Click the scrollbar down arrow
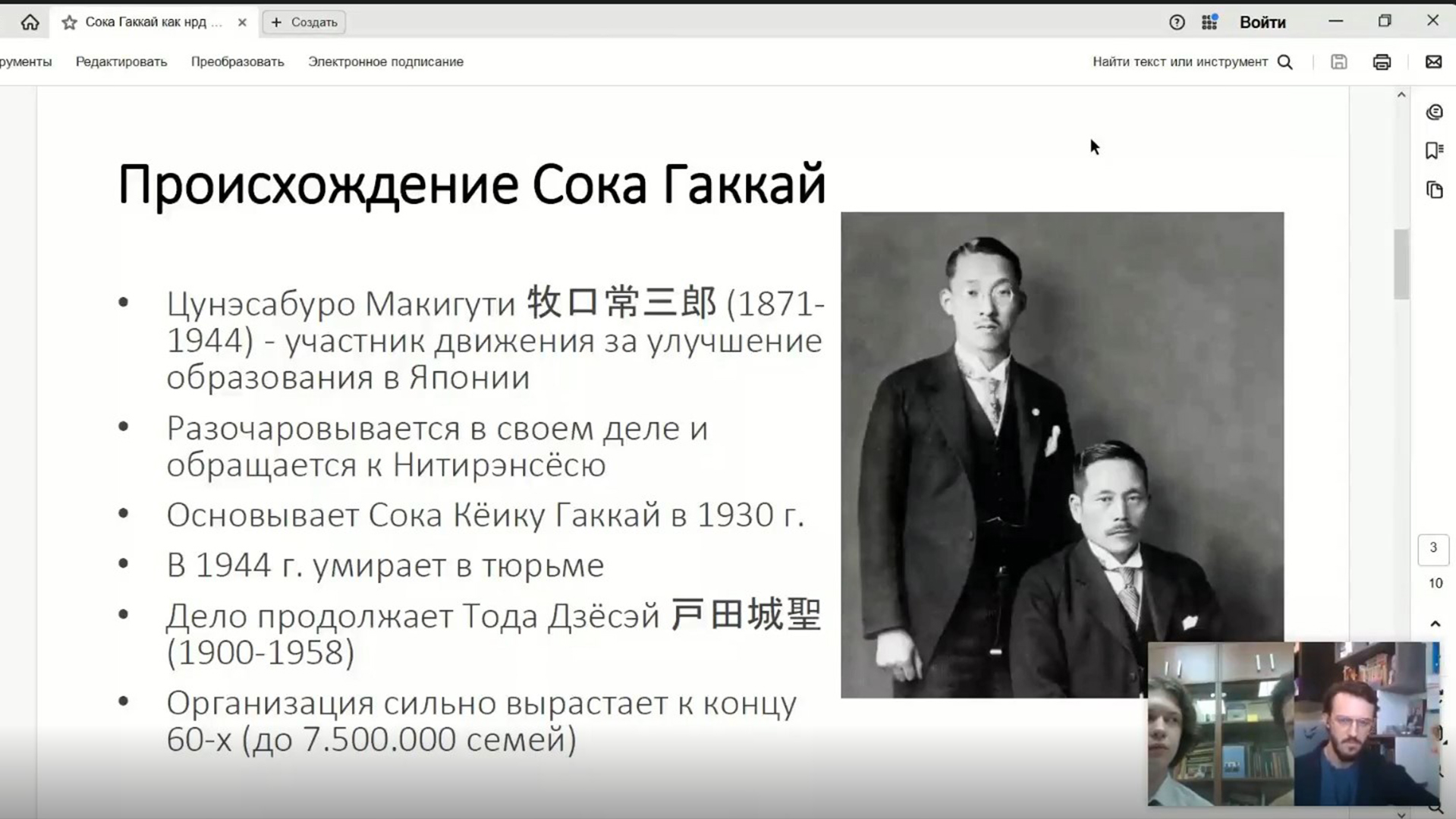The height and width of the screenshot is (819, 1456). point(1401,814)
